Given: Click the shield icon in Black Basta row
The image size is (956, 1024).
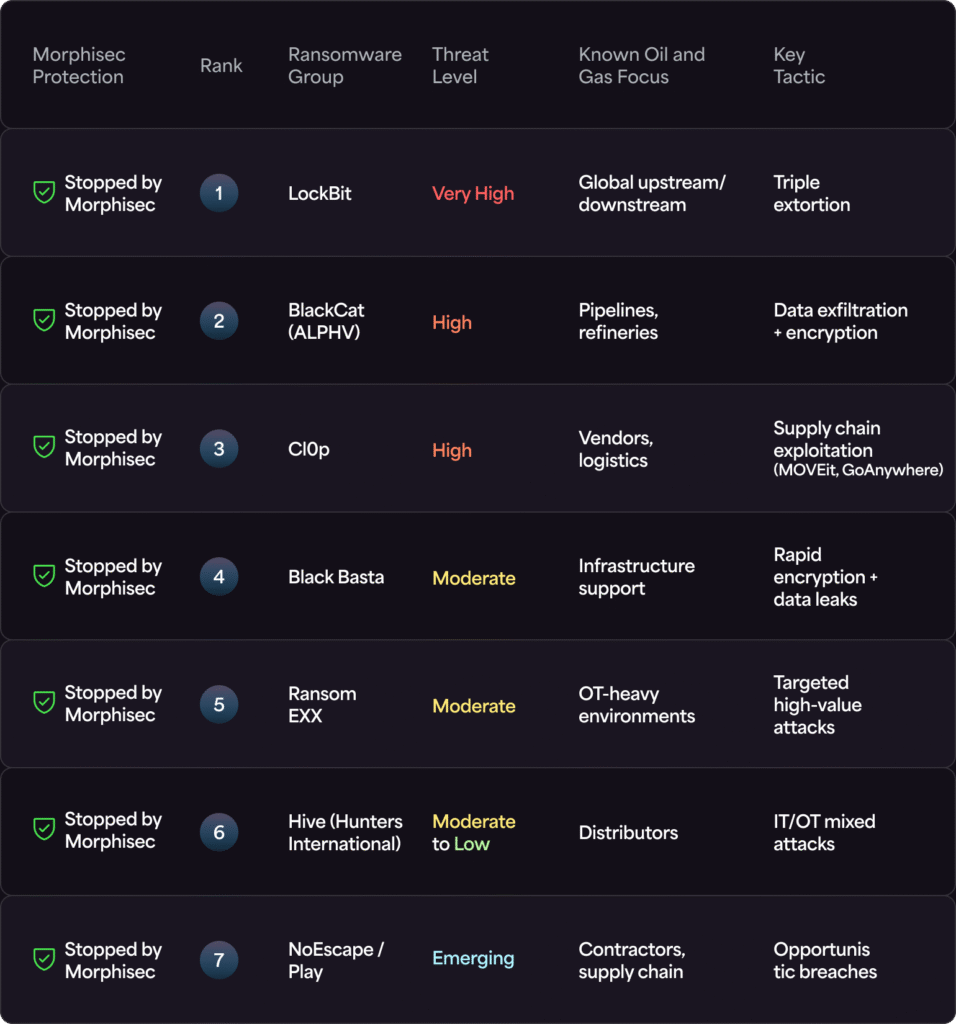Looking at the screenshot, I should pos(44,576).
